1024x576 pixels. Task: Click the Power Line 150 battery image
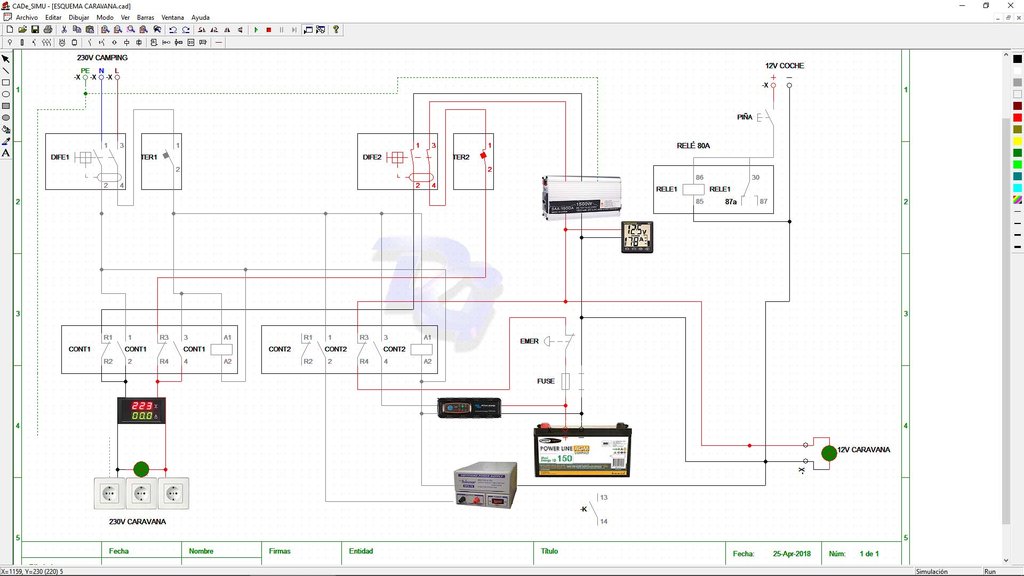tap(583, 450)
